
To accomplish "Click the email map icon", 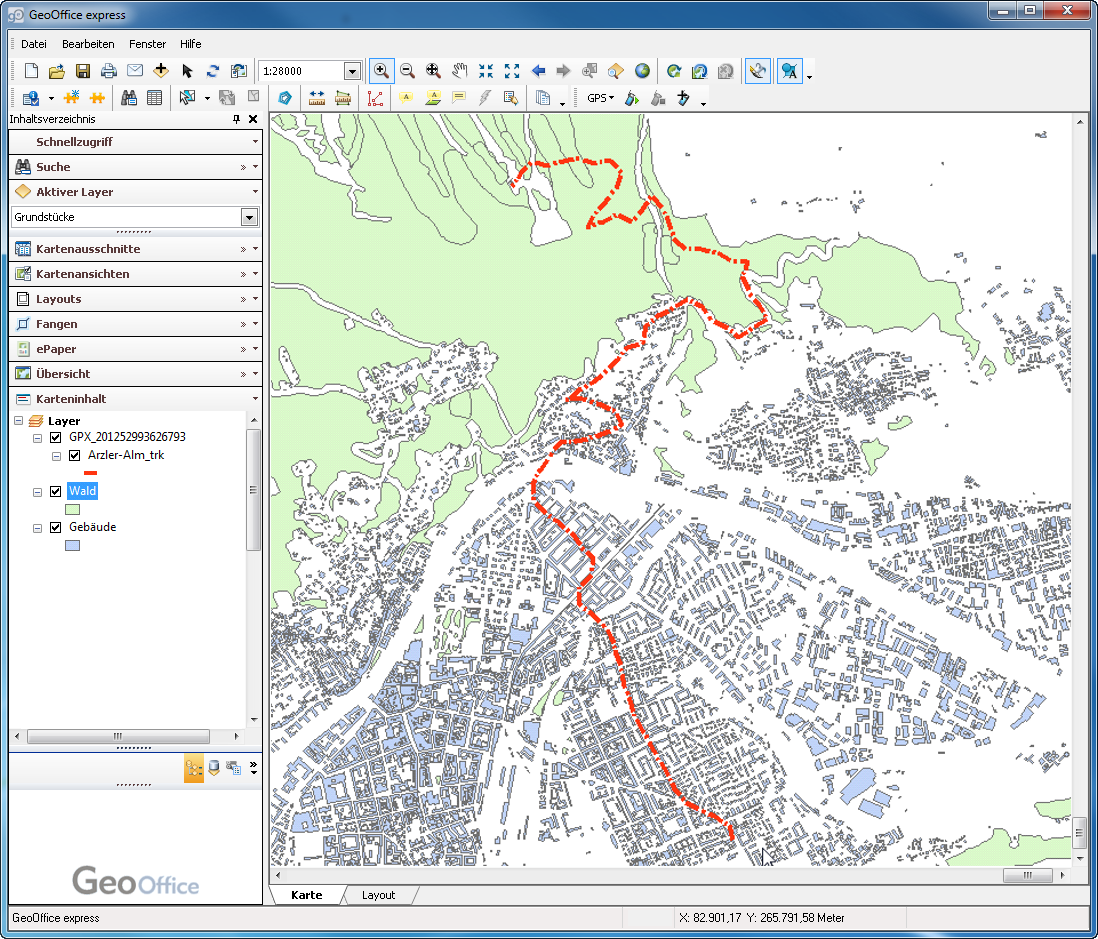I will point(134,70).
